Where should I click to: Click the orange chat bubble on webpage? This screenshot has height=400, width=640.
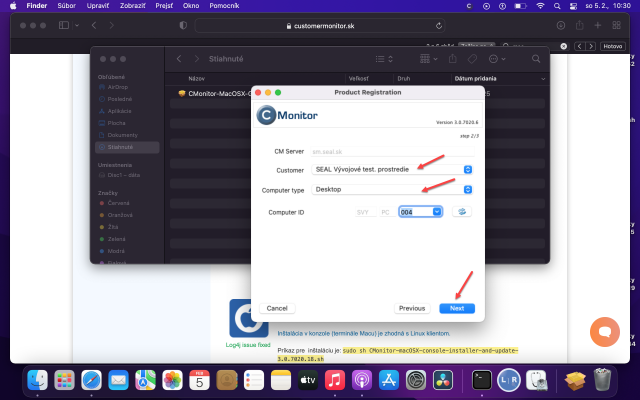604,332
